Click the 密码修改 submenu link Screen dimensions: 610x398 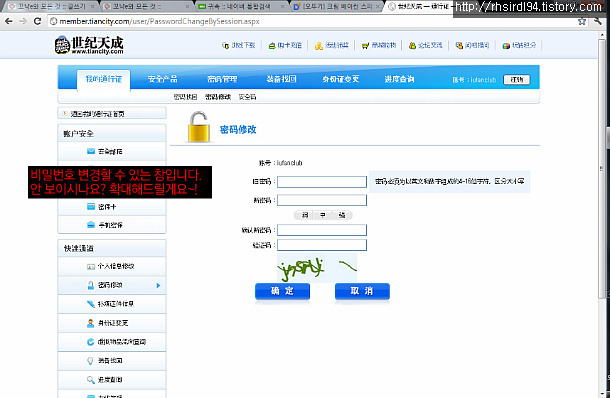(x=218, y=97)
